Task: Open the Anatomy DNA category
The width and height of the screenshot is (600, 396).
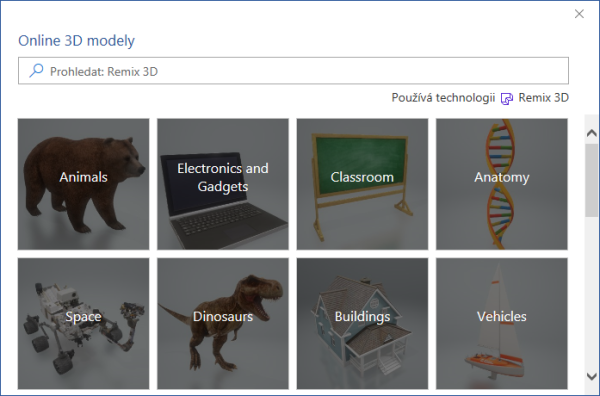Action: click(502, 184)
